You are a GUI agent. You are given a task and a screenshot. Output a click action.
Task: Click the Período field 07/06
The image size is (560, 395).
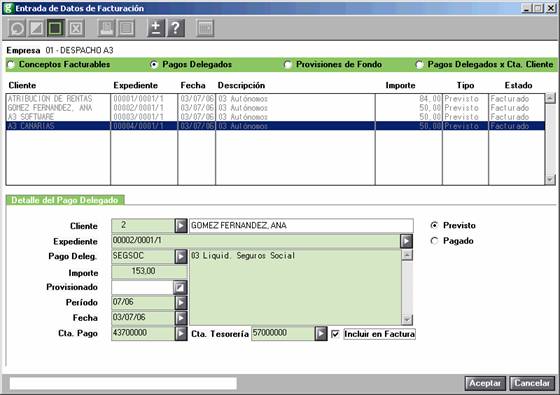143,302
